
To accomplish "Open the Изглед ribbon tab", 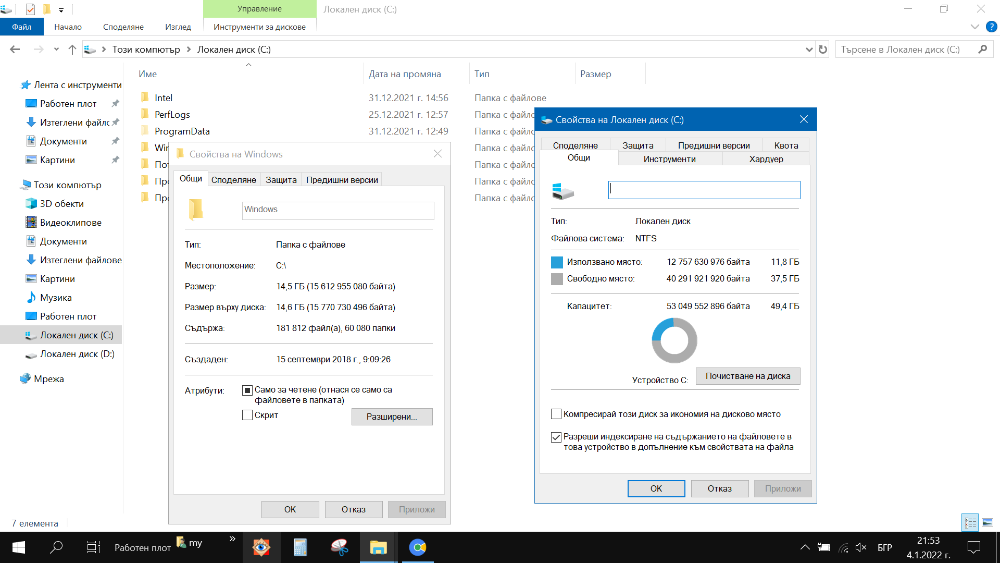I will click(178, 27).
